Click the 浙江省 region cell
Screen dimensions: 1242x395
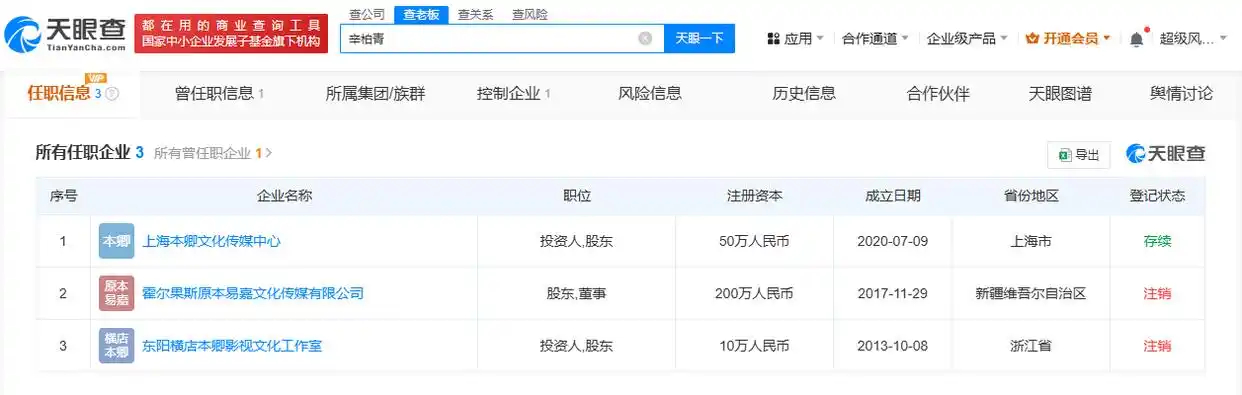[1031, 346]
